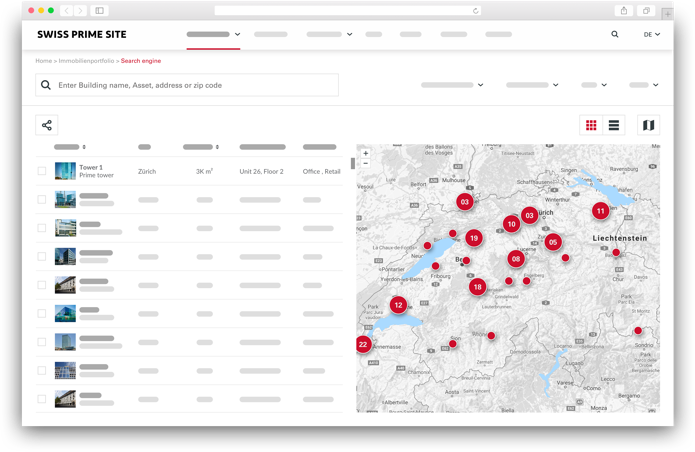
Task: Open Tower 1 Prime tower listing
Action: [96, 171]
